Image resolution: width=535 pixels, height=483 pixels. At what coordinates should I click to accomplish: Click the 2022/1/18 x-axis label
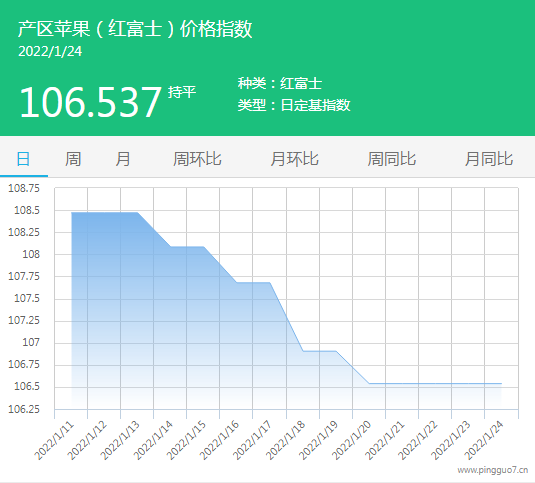point(286,440)
